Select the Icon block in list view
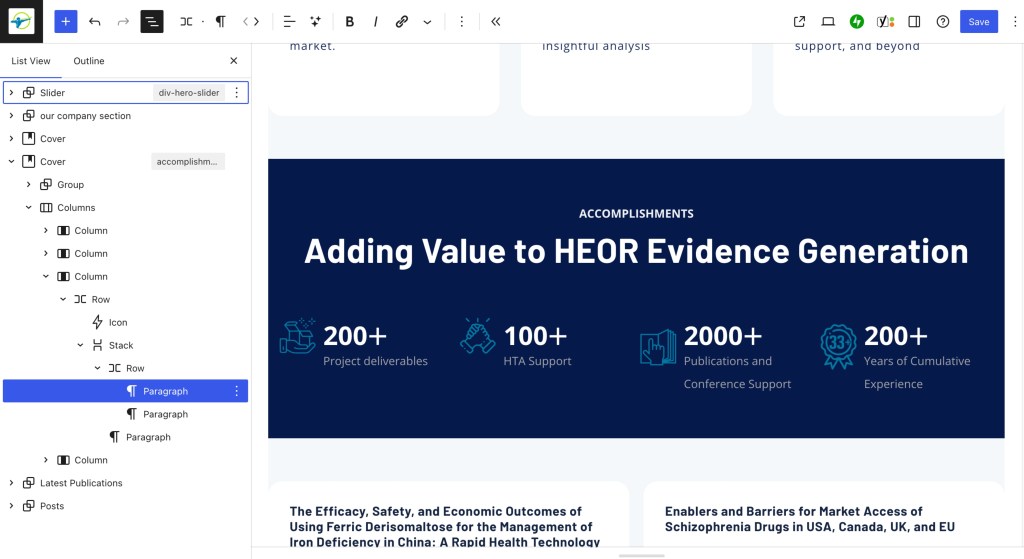The width and height of the screenshot is (1024, 559). (x=118, y=323)
